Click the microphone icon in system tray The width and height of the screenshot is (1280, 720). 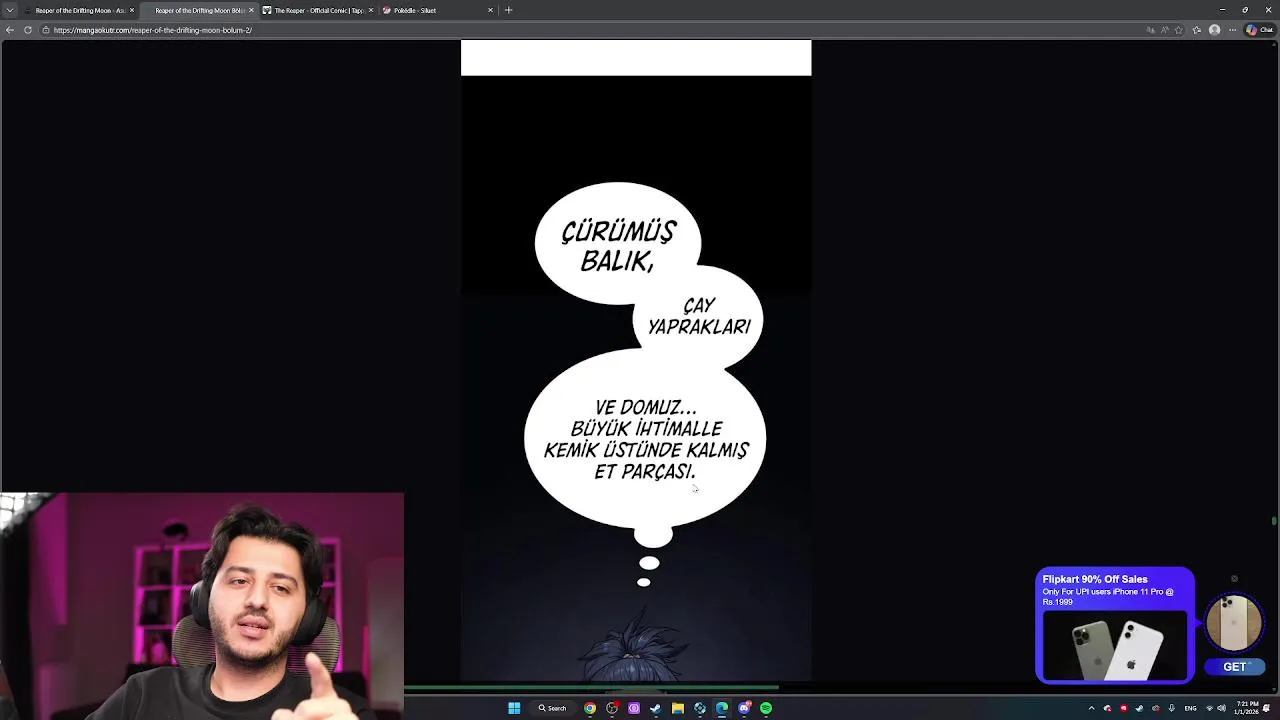click(x=1171, y=708)
